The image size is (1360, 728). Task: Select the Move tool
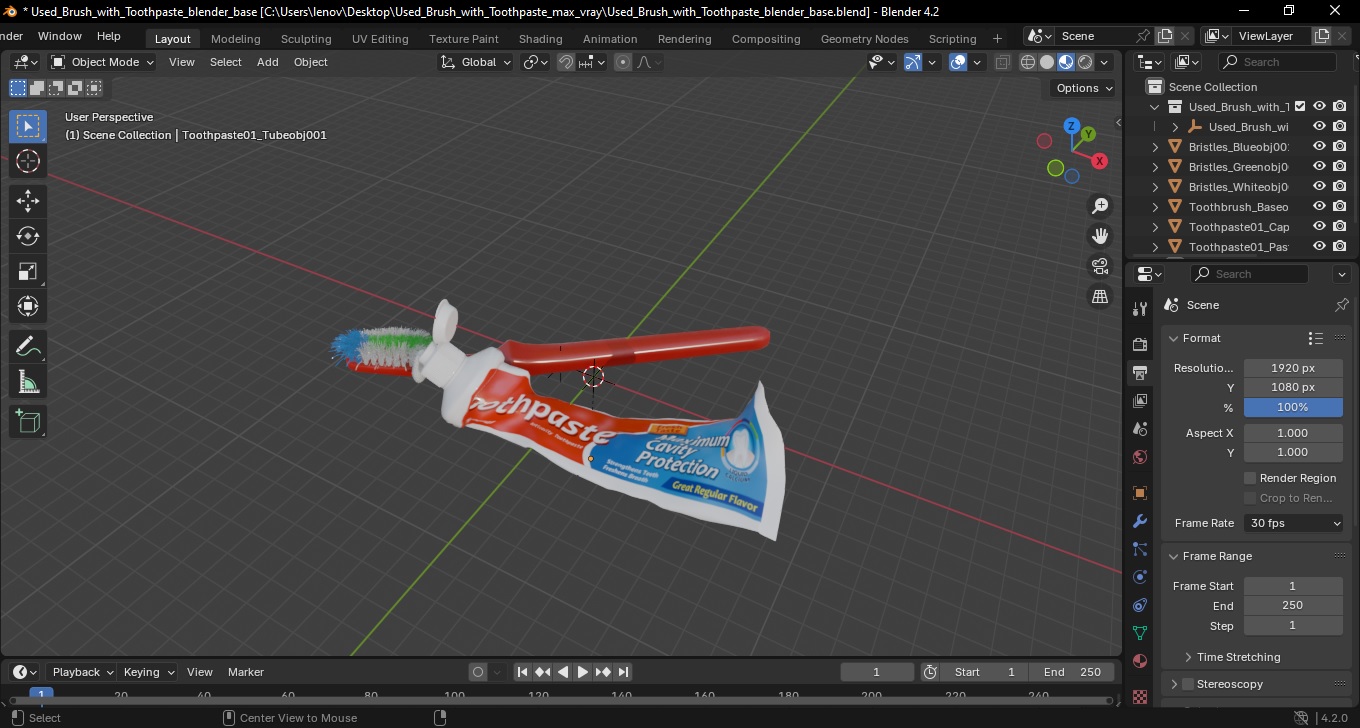[x=28, y=201]
